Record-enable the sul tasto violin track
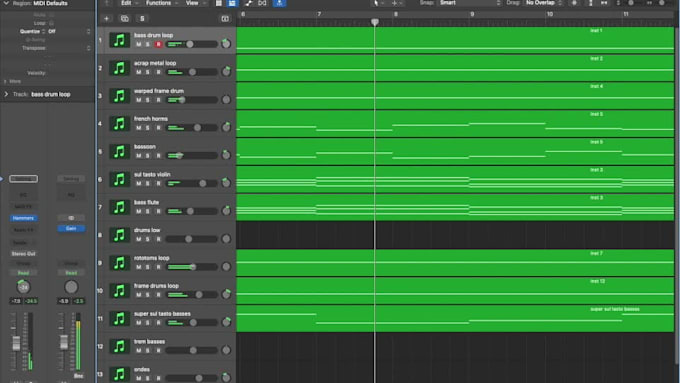This screenshot has height=383, width=680. coord(158,183)
